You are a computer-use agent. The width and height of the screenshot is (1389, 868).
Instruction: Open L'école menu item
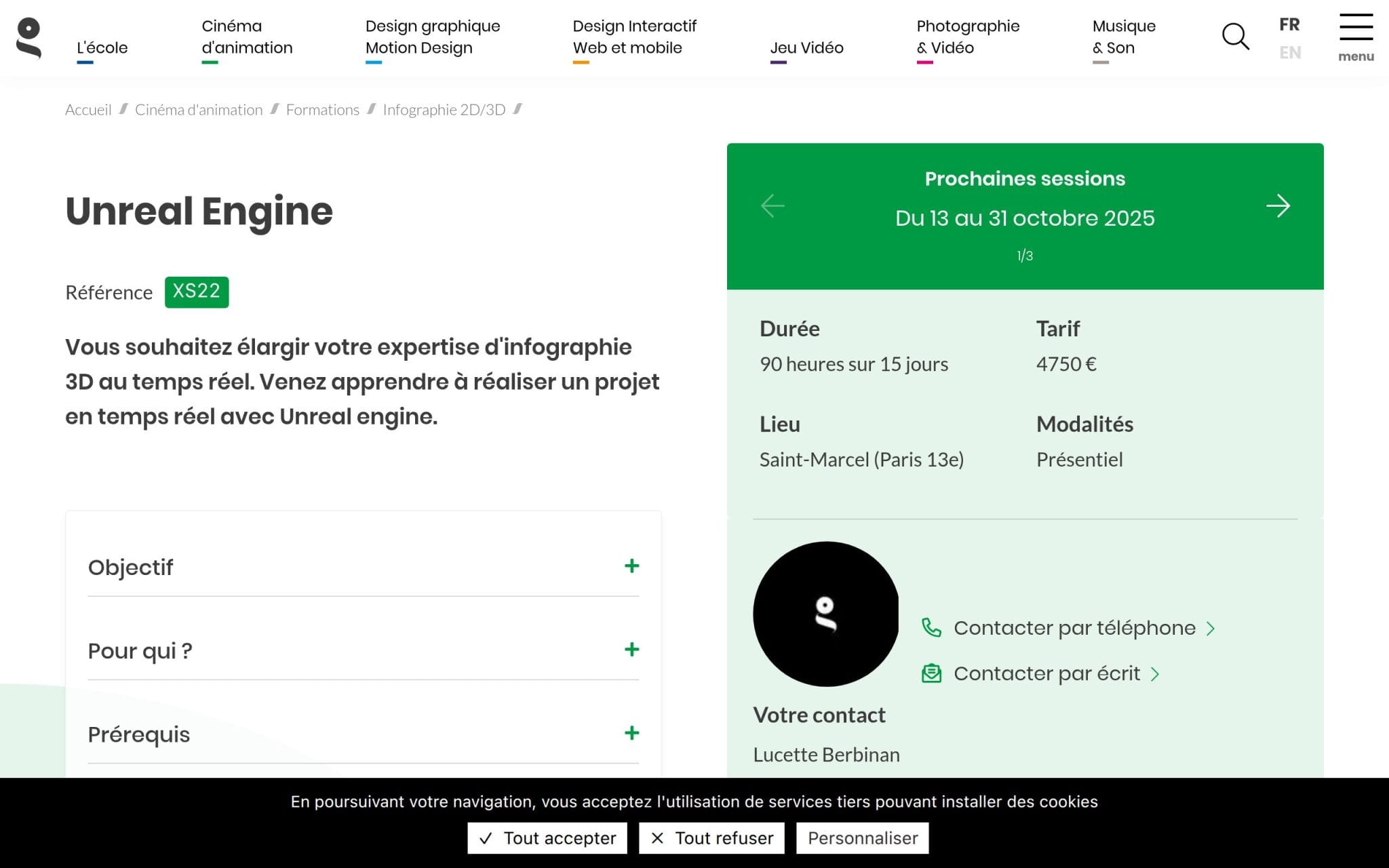[102, 47]
